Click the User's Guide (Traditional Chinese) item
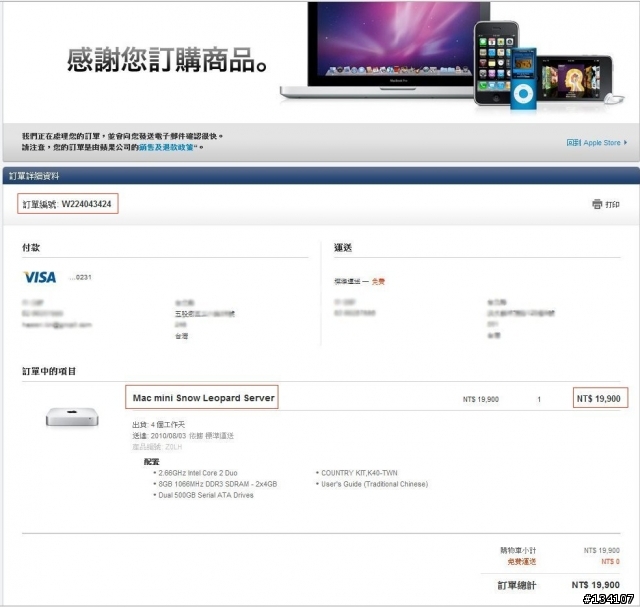Image resolution: width=640 pixels, height=607 pixels. point(374,484)
